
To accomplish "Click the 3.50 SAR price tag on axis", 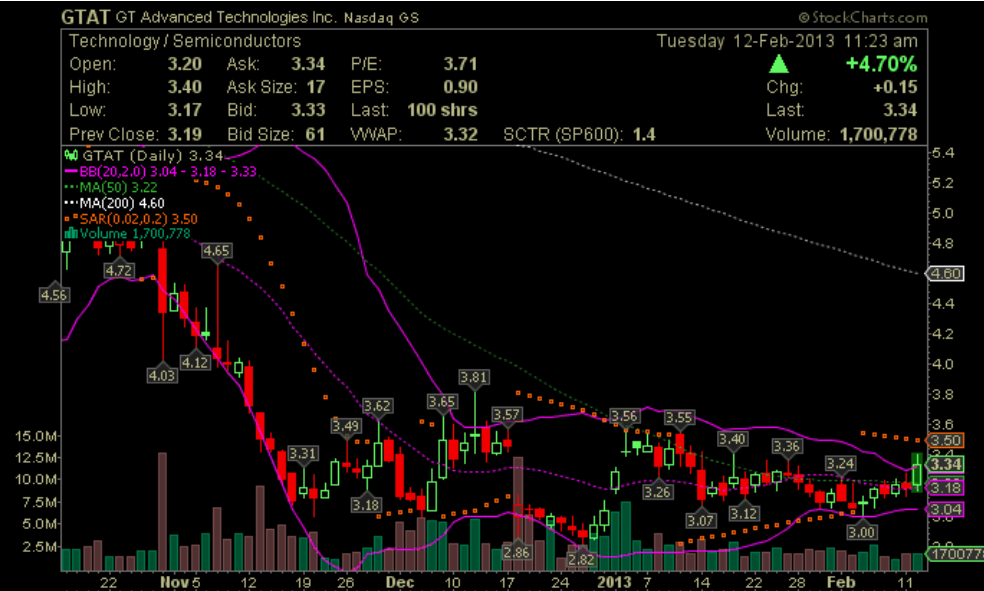I will tap(945, 440).
